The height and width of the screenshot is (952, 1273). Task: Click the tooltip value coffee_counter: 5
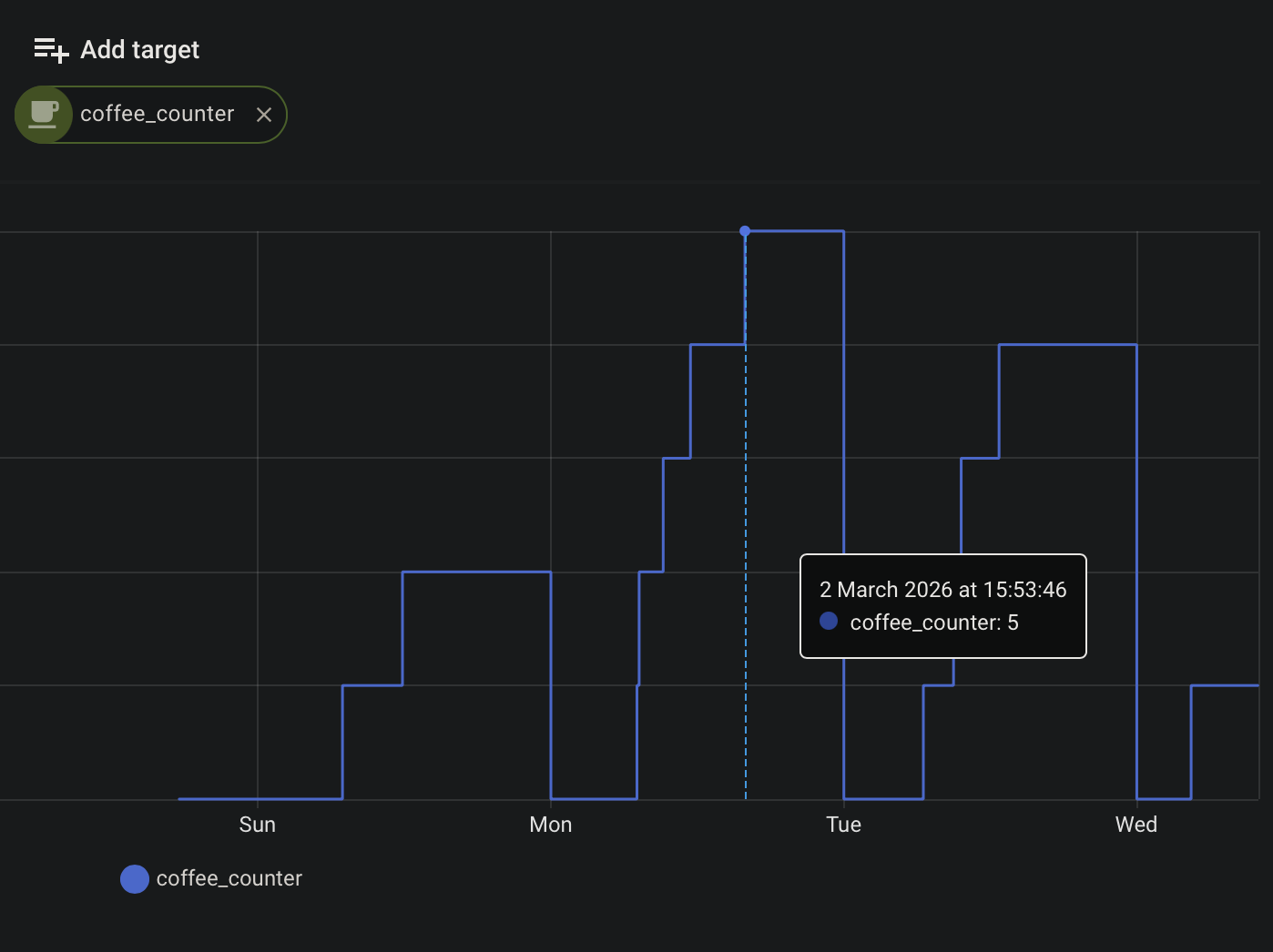(934, 623)
